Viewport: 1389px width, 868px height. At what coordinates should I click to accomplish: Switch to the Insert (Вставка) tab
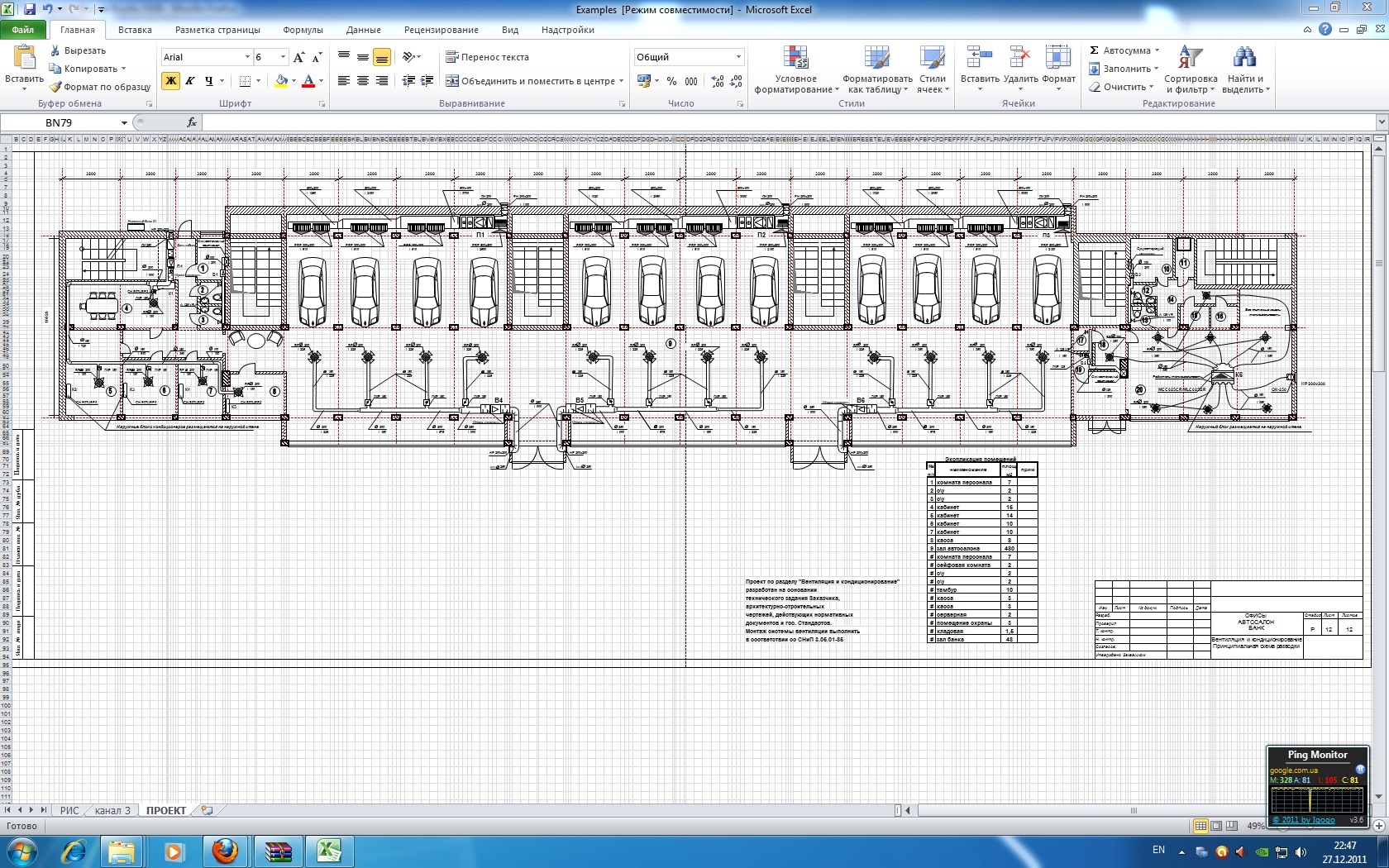pos(135,30)
